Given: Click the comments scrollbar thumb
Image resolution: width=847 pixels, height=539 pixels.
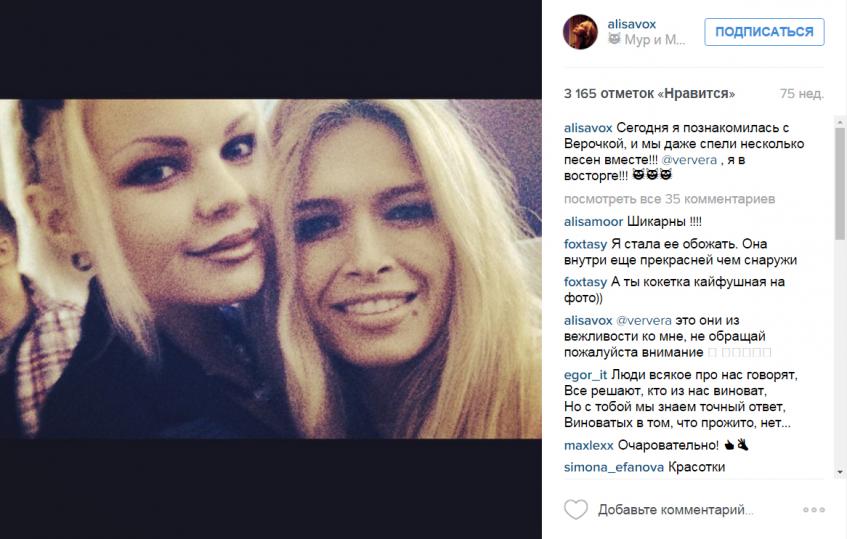Looking at the screenshot, I should (x=840, y=183).
